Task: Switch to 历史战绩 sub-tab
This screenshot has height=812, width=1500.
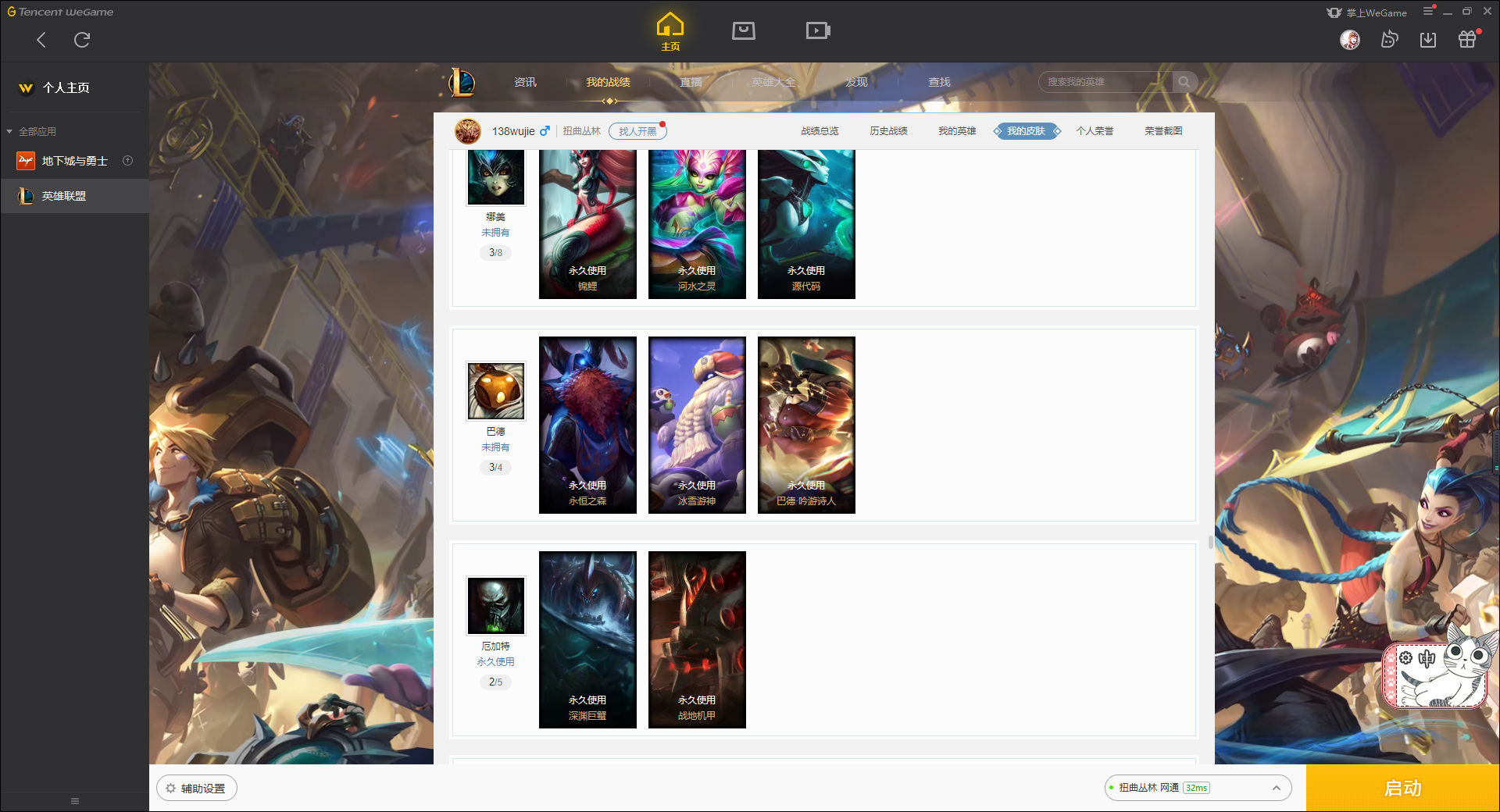Action: (x=888, y=131)
